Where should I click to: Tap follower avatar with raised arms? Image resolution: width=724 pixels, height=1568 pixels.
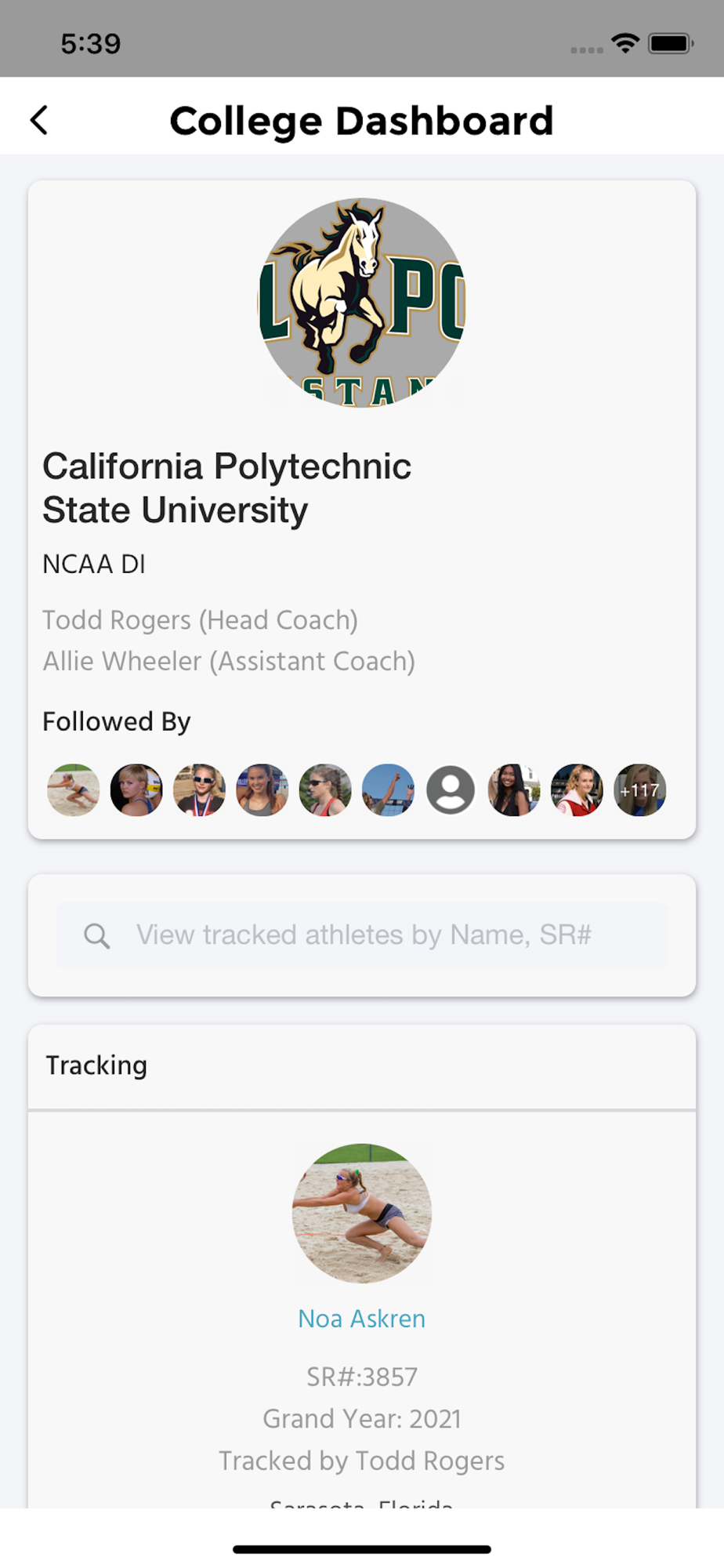pyautogui.click(x=388, y=790)
